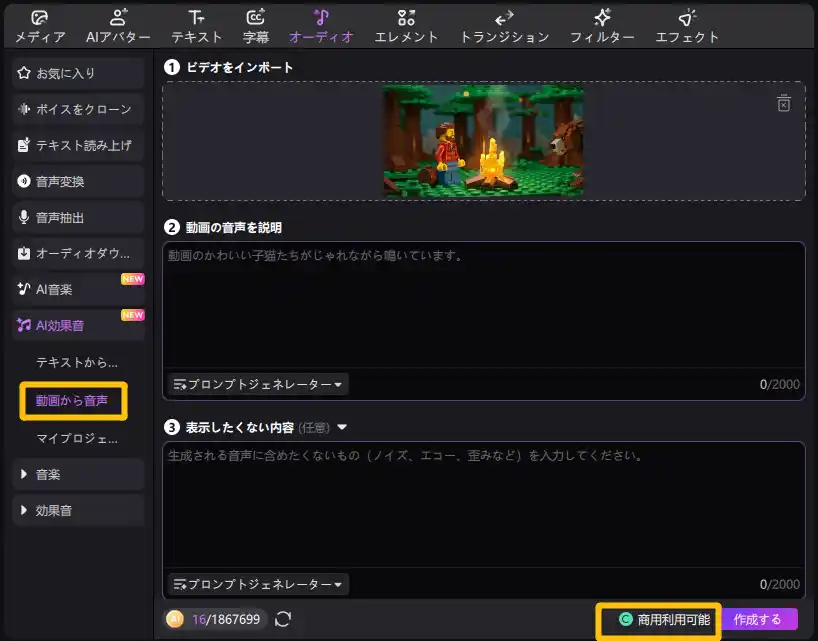Open テキスト読み上げ option
This screenshot has height=641, width=818.
[78, 145]
